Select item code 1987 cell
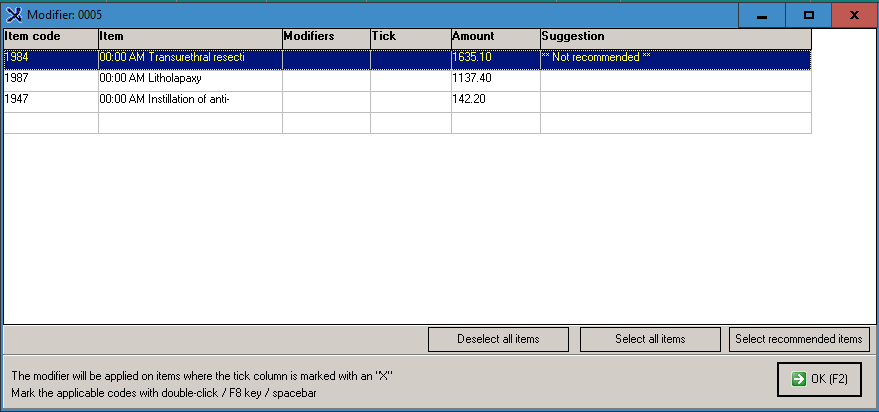The height and width of the screenshot is (412, 879). pyautogui.click(x=51, y=80)
